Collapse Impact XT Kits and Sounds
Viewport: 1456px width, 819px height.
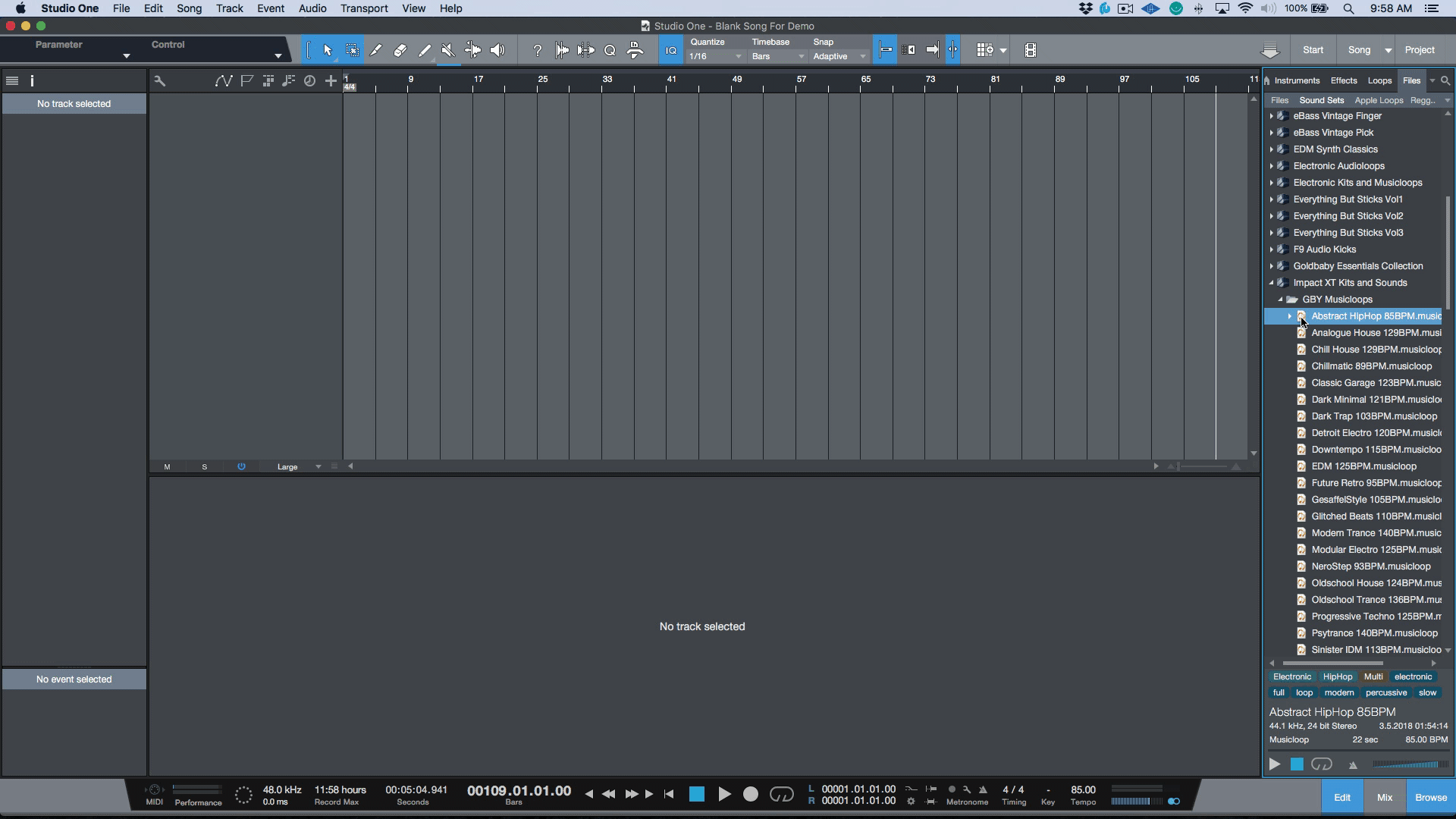pos(1272,283)
